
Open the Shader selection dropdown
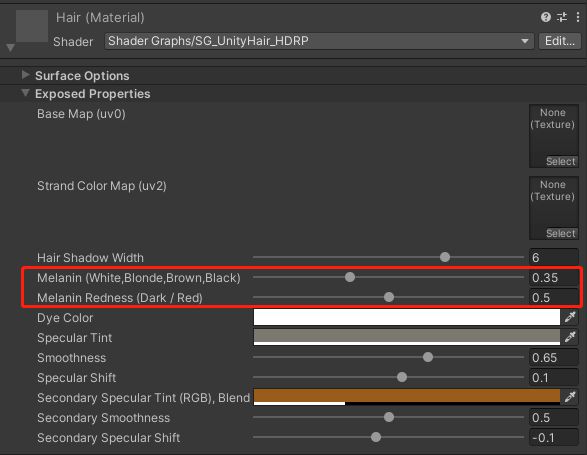tap(319, 41)
